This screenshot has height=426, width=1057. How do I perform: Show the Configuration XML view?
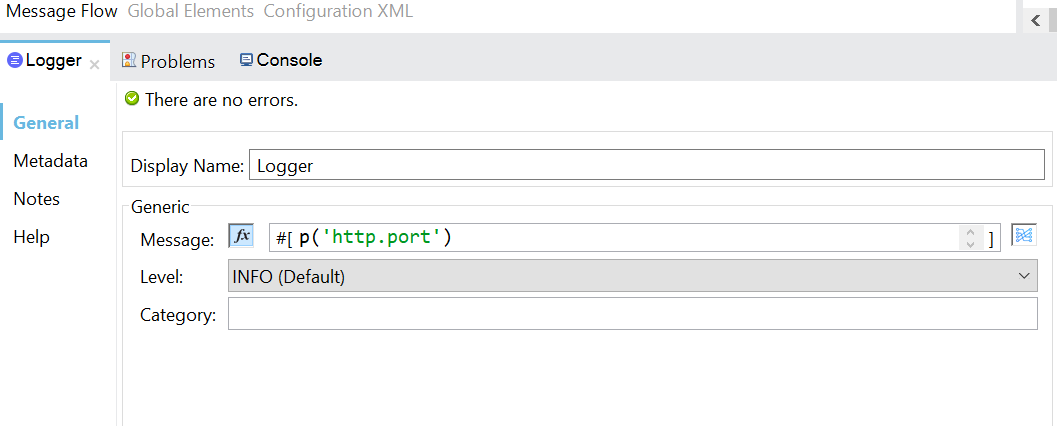coord(338,12)
